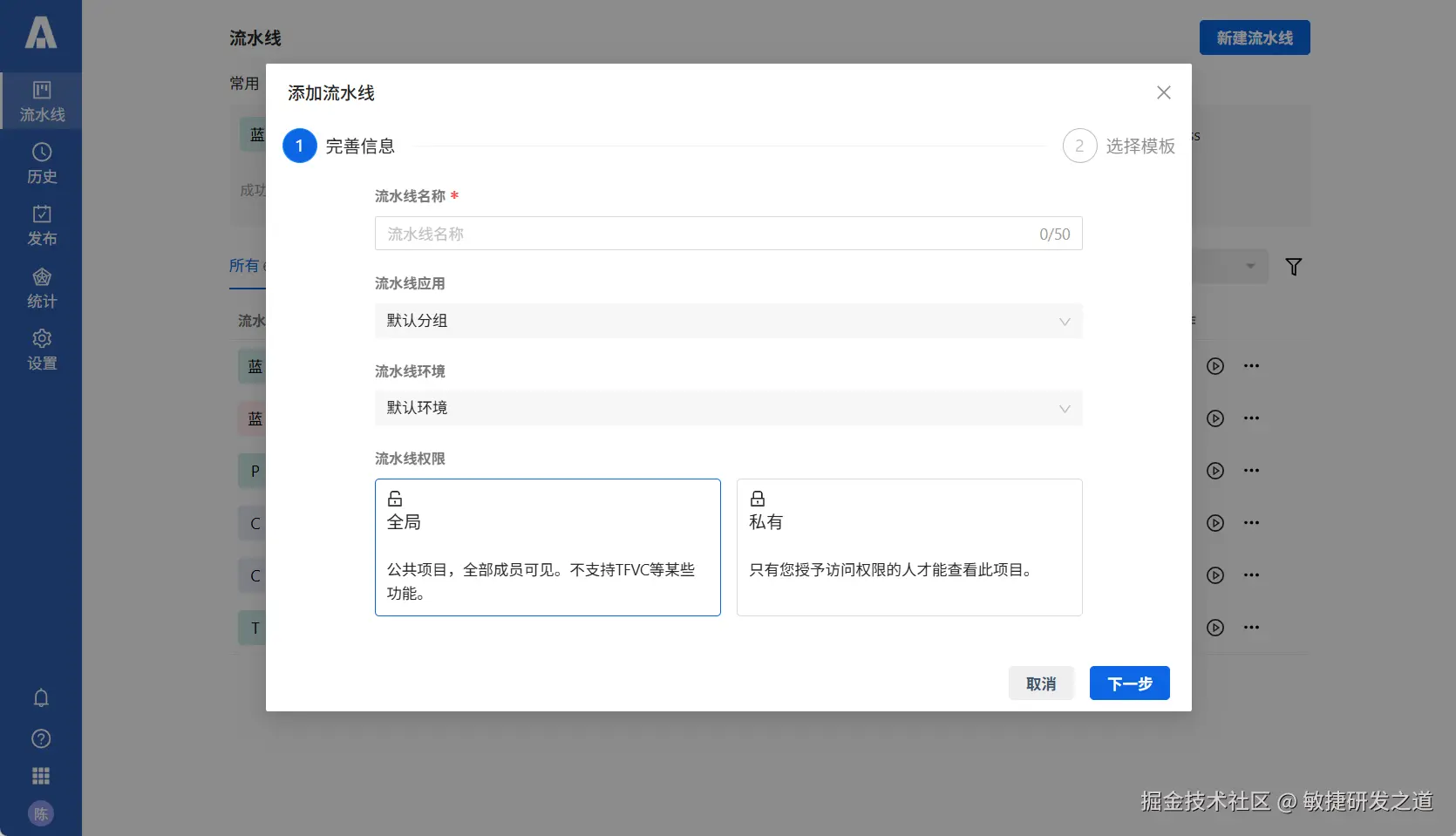The height and width of the screenshot is (836, 1456).
Task: Click step 2 选择模板
Action: (x=1119, y=146)
